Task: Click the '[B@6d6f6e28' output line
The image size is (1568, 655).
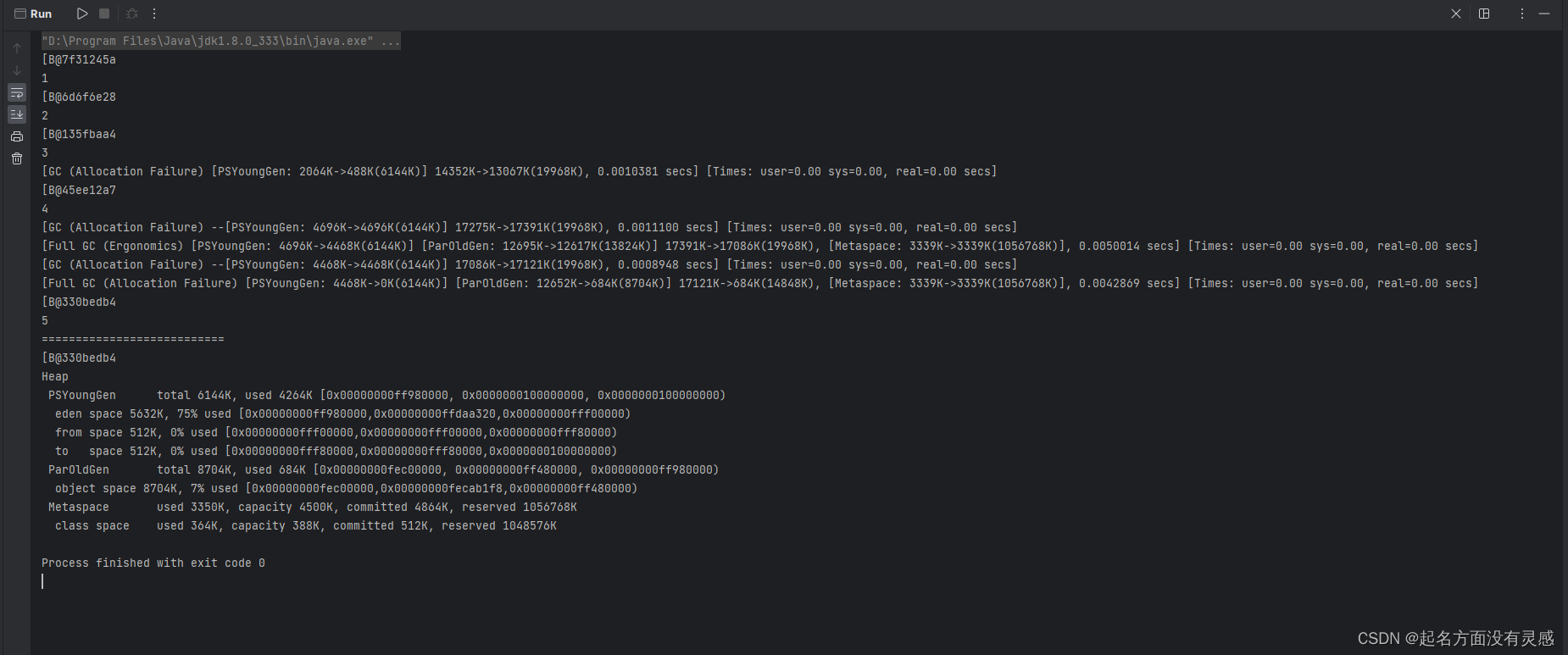Action: click(x=79, y=97)
